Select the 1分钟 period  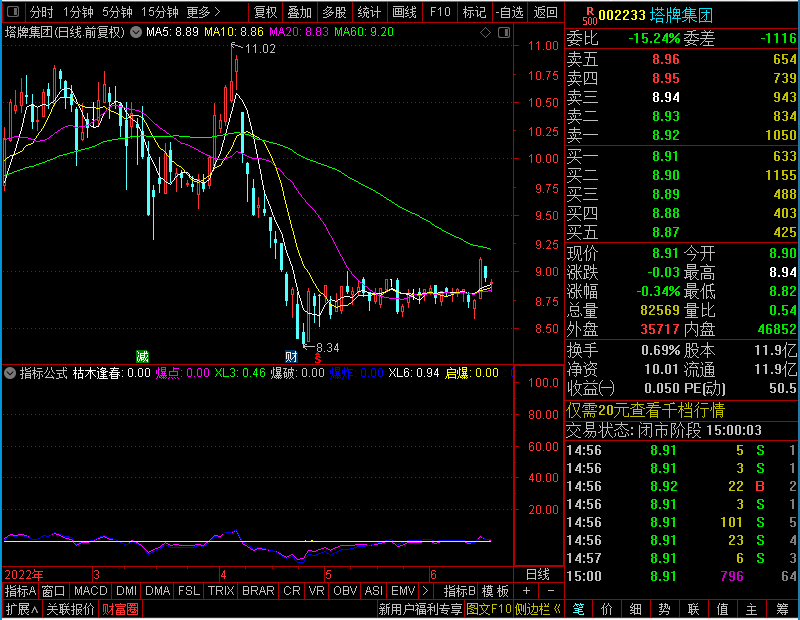click(78, 12)
